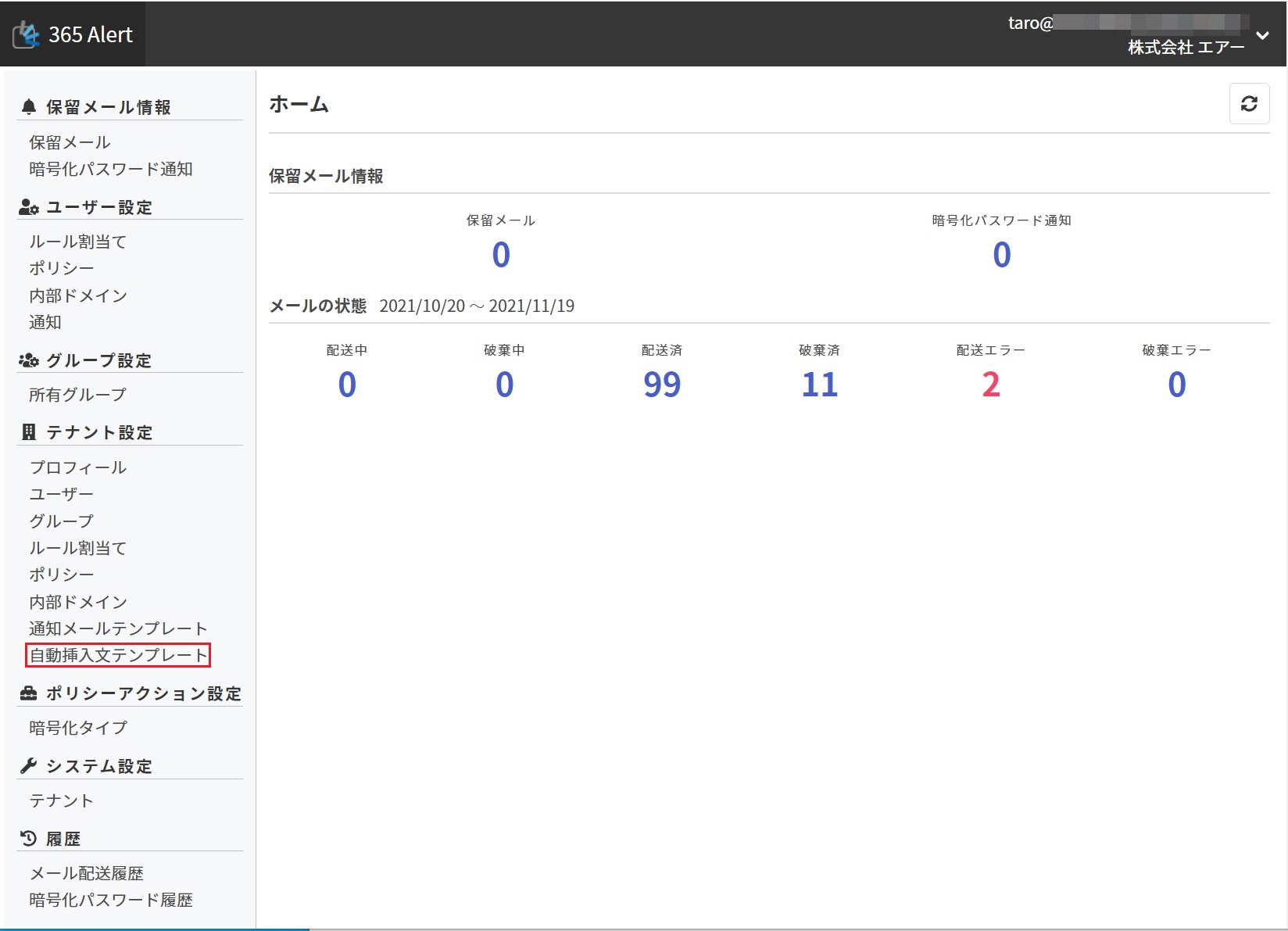Click the bell icon beside 保留メール情報

click(x=29, y=107)
